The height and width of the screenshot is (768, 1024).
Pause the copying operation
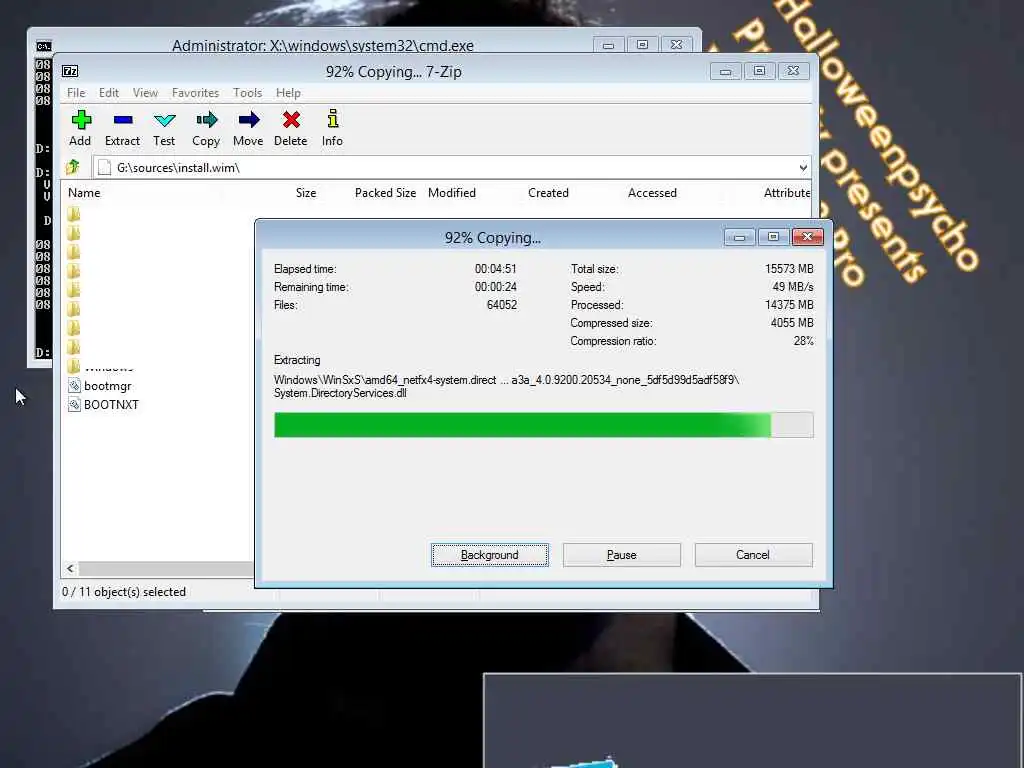pos(622,555)
